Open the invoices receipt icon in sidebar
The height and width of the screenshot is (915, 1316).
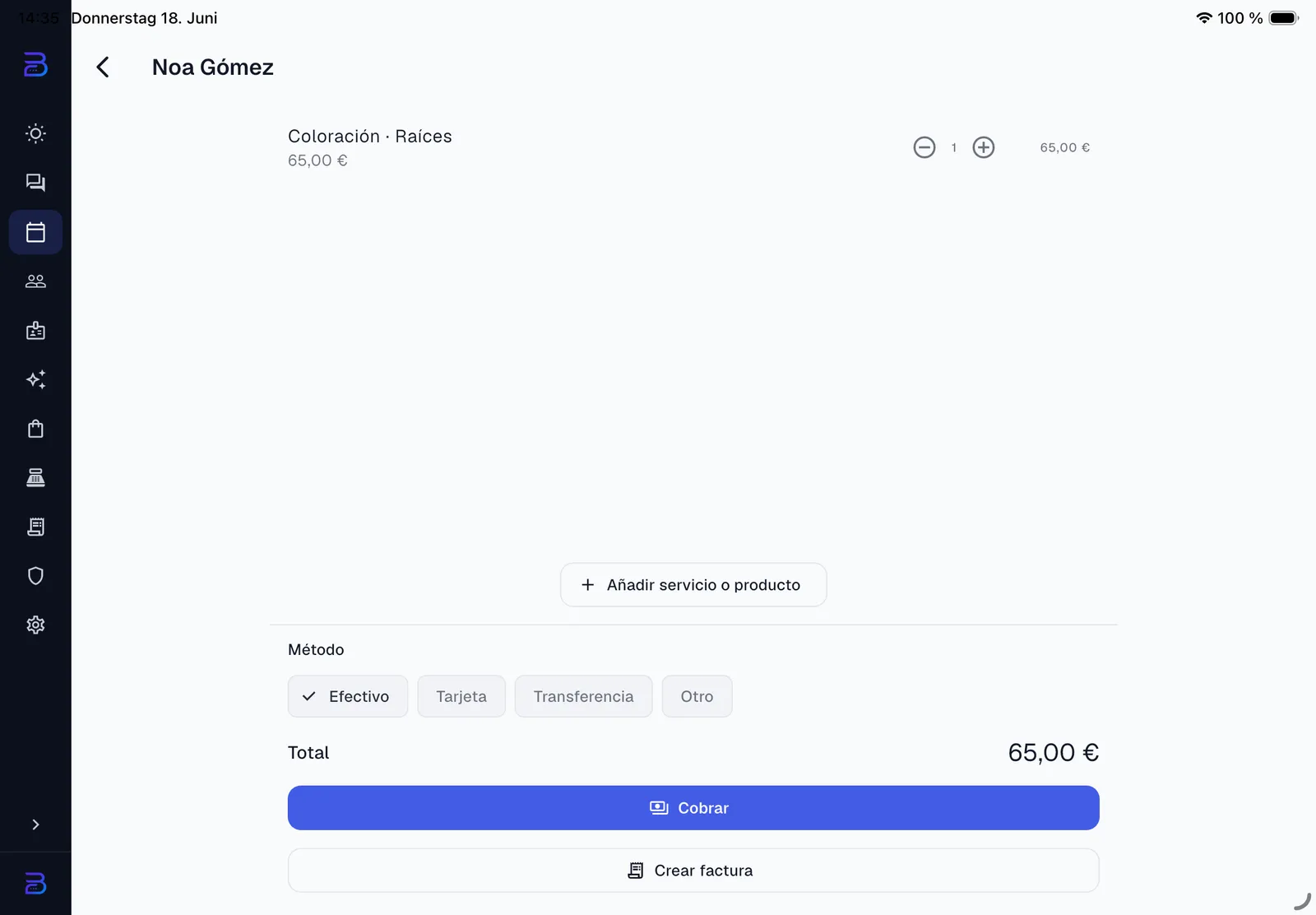35,527
